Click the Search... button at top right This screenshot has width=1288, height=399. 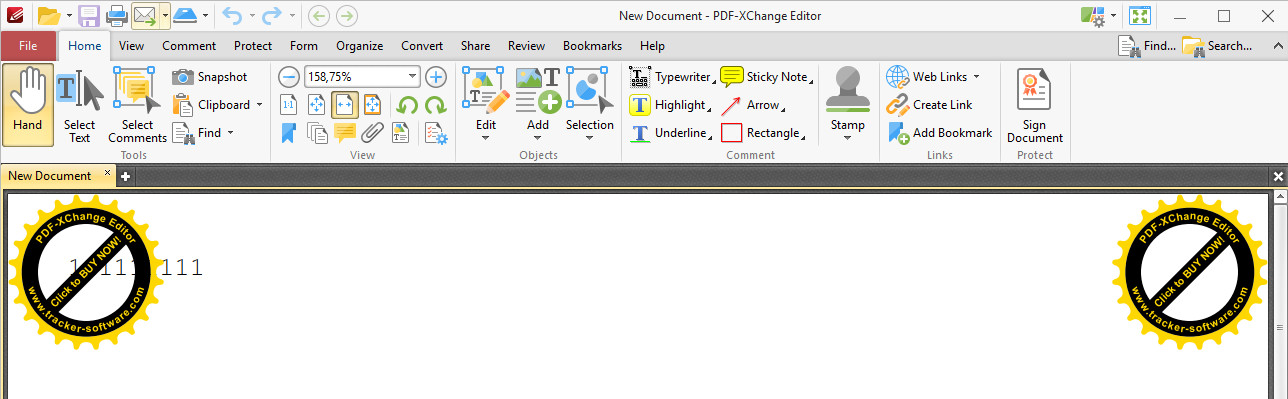coord(1217,46)
